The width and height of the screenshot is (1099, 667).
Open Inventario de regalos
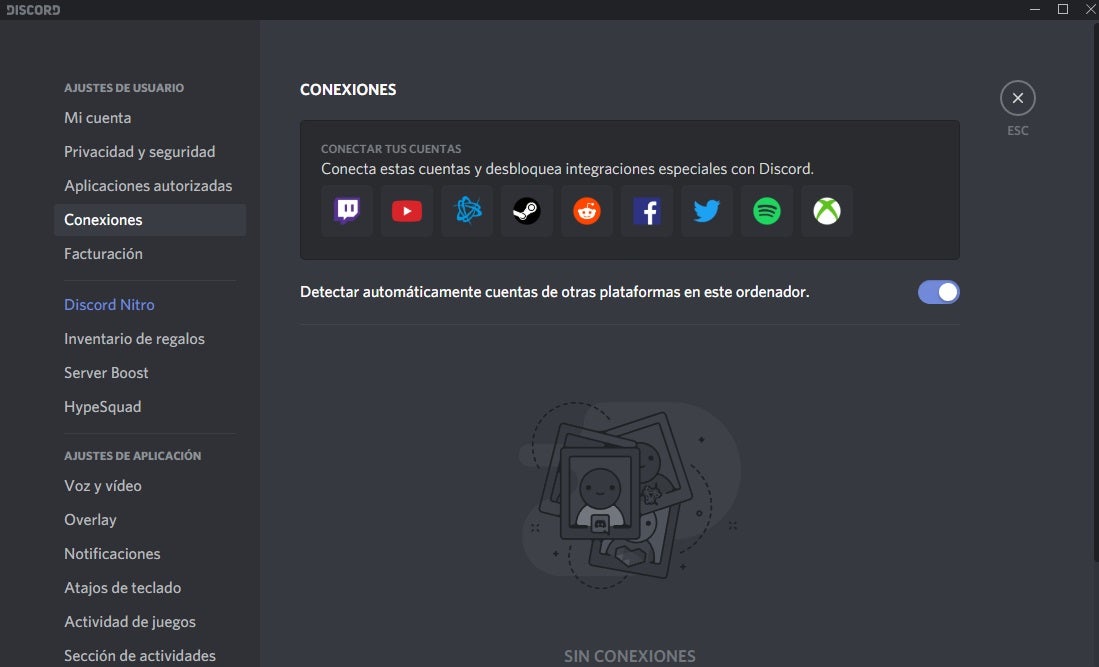click(135, 339)
